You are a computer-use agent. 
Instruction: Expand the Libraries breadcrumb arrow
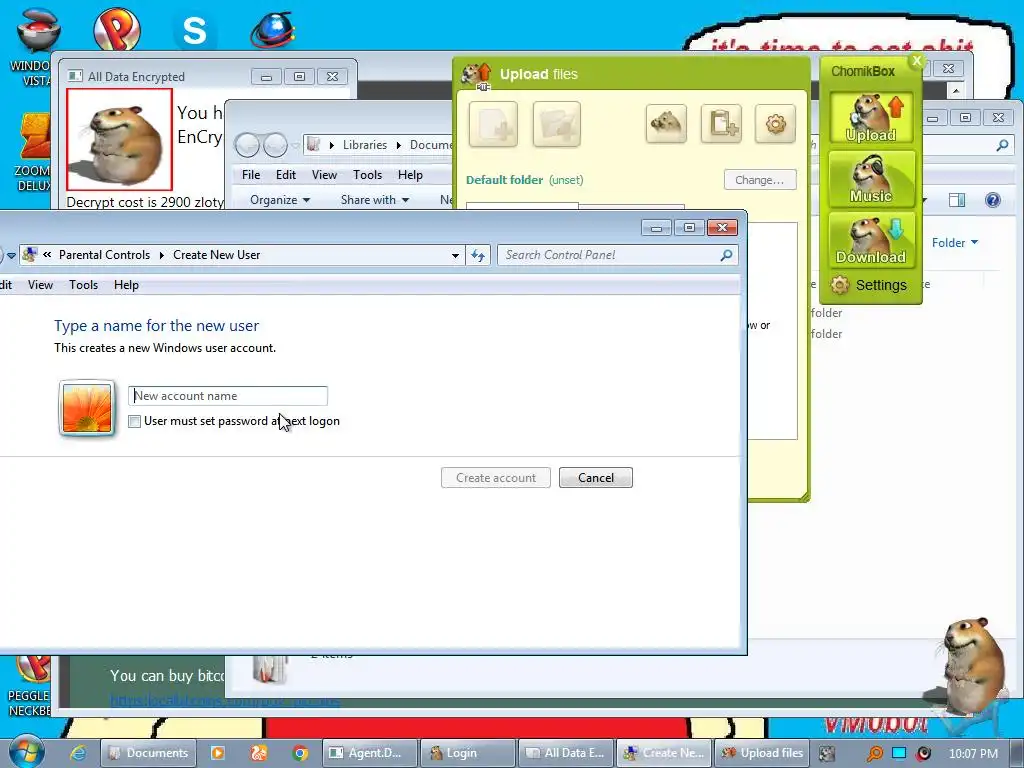[x=398, y=145]
